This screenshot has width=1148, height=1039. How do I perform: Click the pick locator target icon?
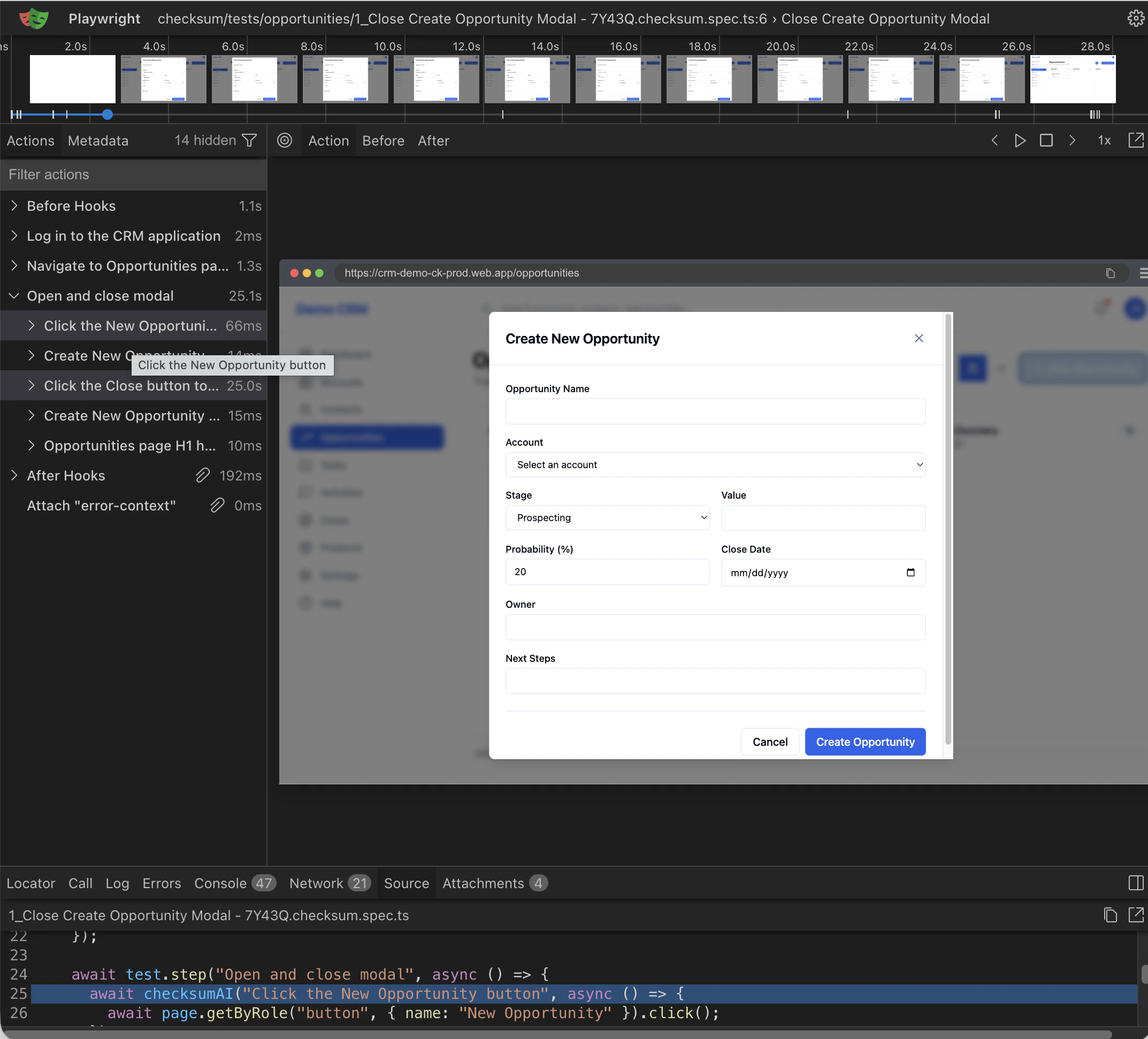coord(285,140)
